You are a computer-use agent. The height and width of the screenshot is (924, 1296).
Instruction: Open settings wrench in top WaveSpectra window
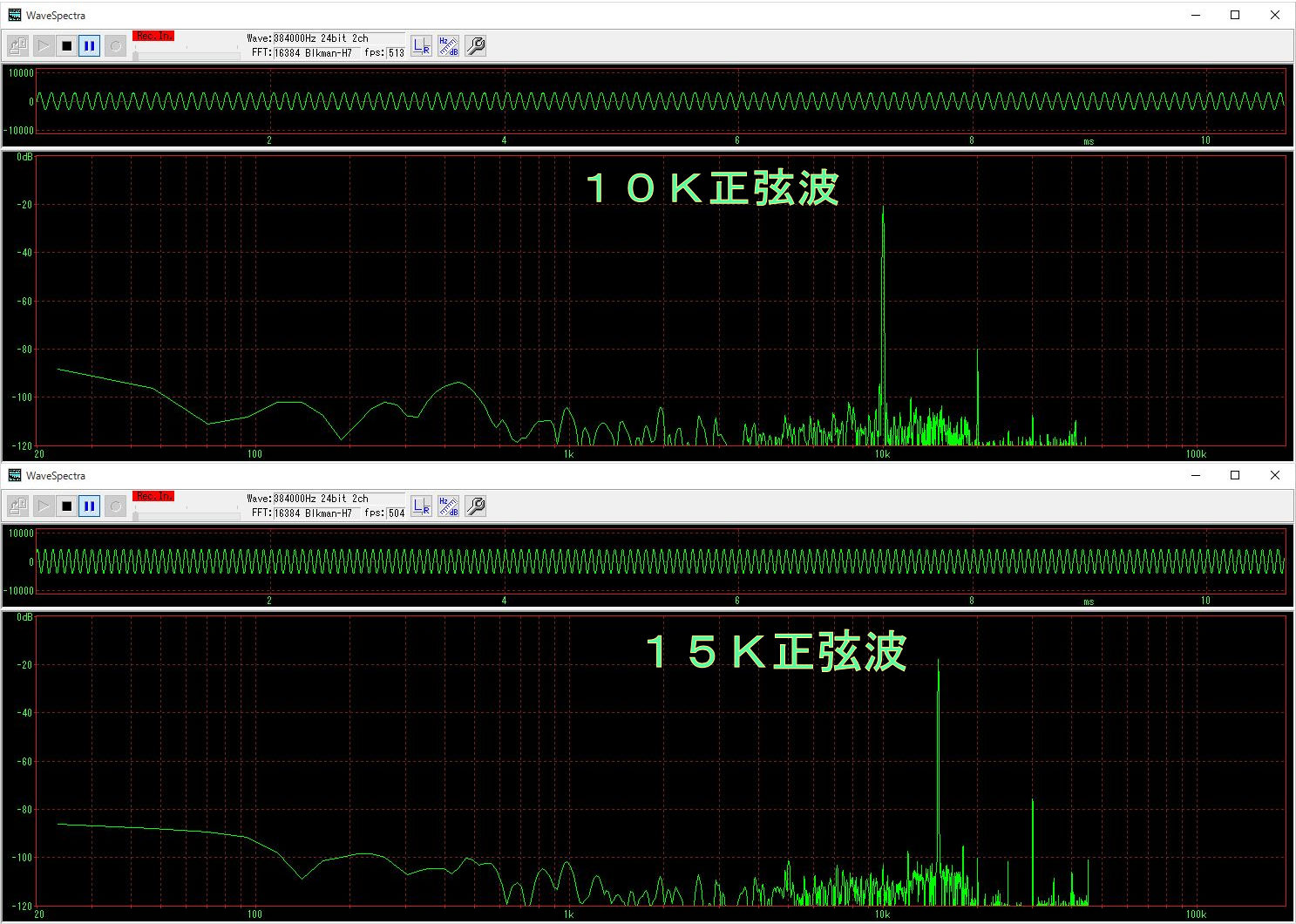(476, 46)
